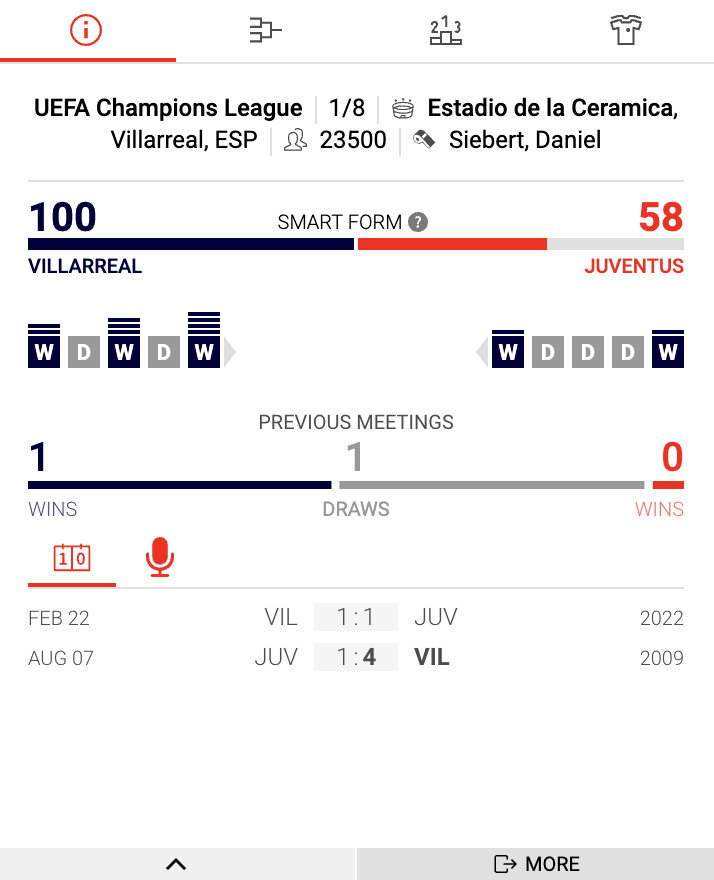Image resolution: width=714 pixels, height=880 pixels.
Task: Click the stadium icon beside Estadio
Action: coord(403,108)
